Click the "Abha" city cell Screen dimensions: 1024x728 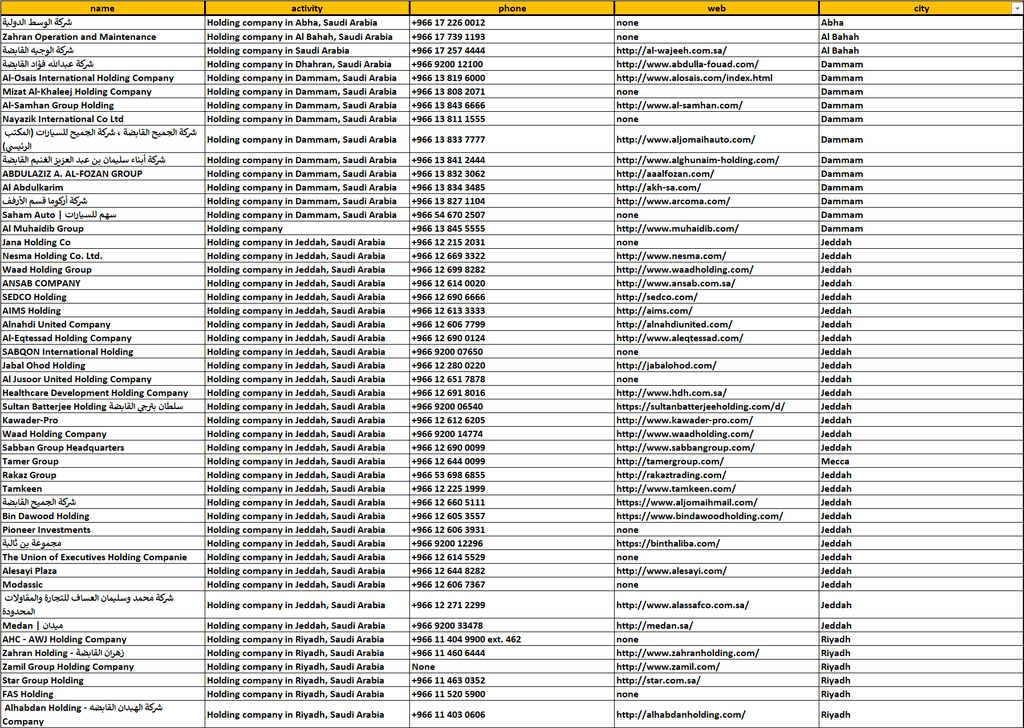pos(921,23)
